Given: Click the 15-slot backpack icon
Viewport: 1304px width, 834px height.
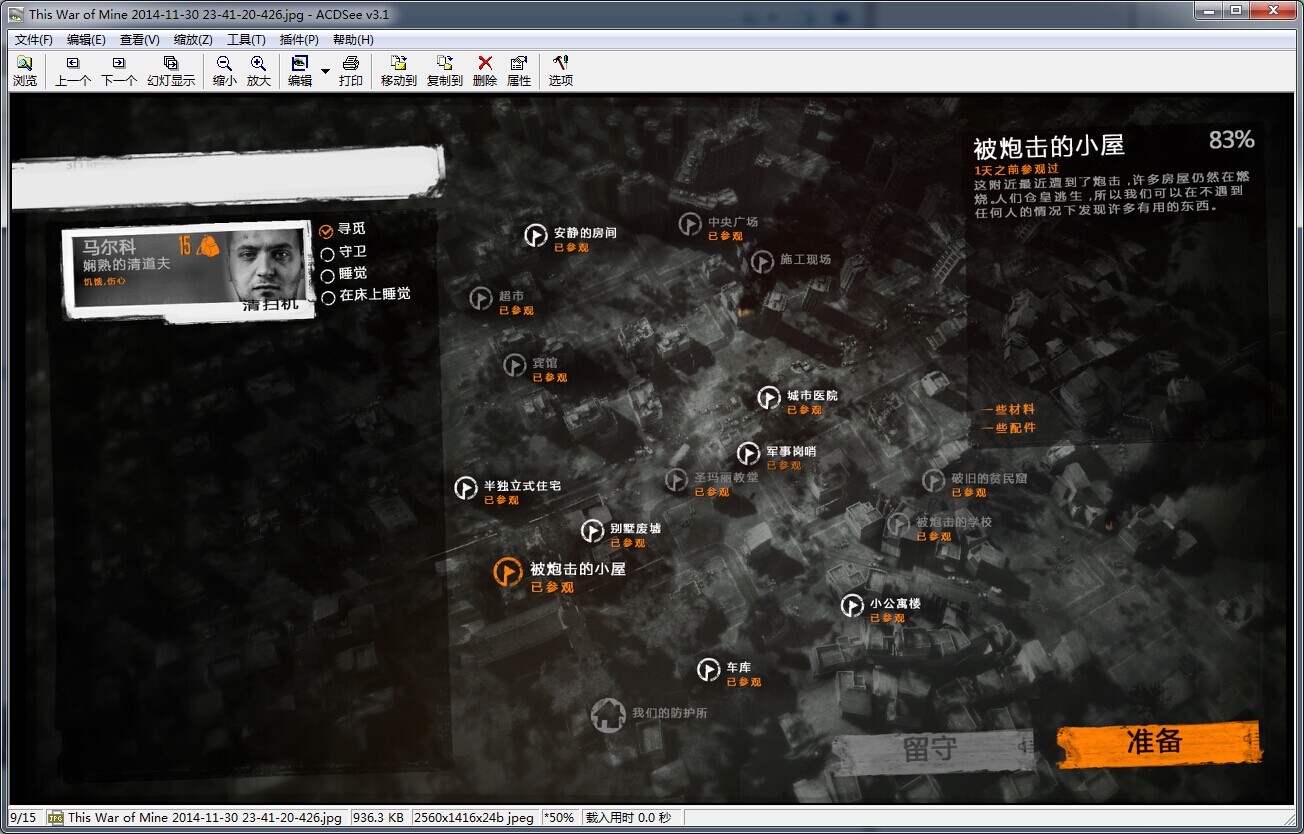Looking at the screenshot, I should coord(208,245).
